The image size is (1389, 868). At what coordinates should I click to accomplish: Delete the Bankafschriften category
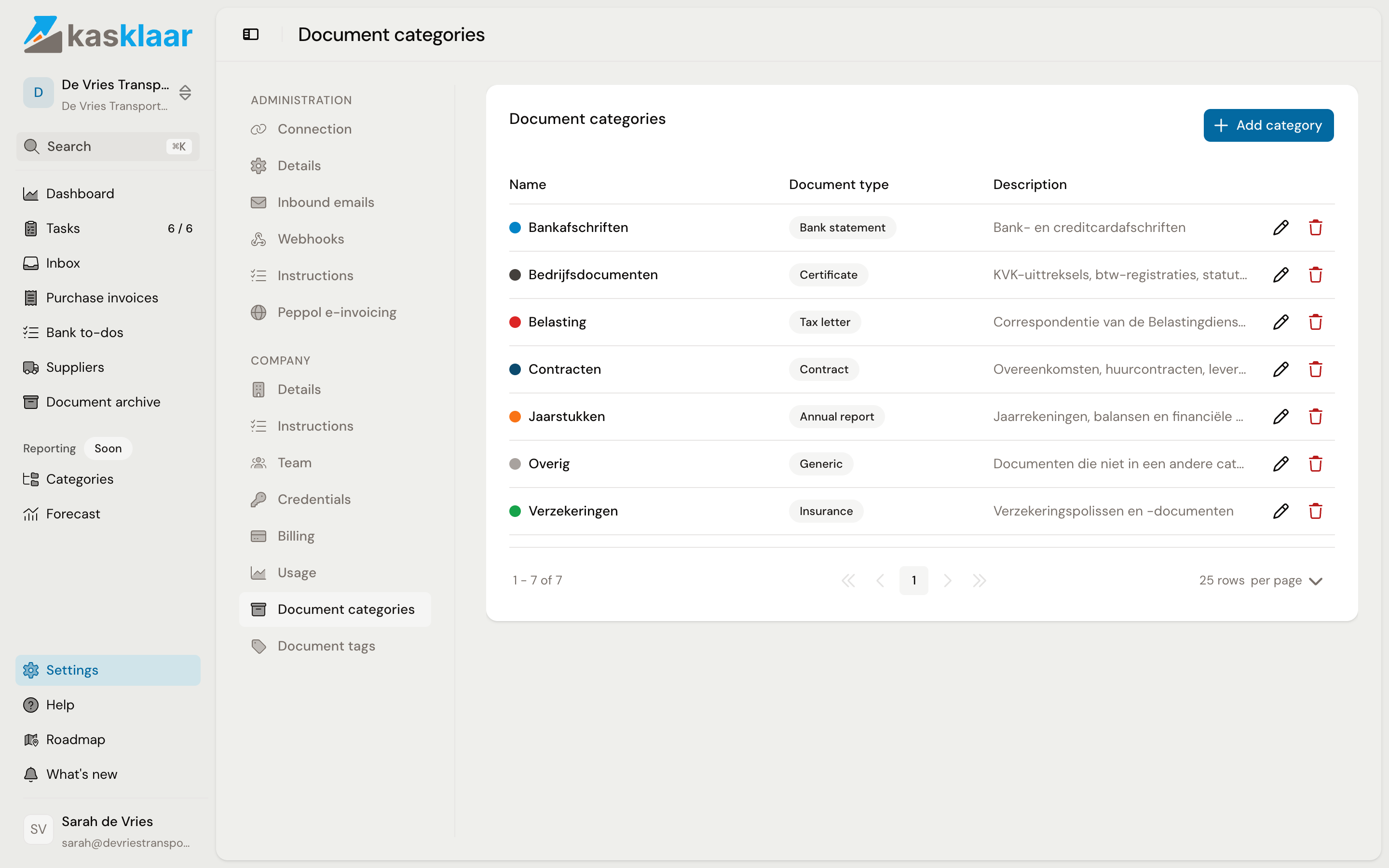coord(1316,227)
